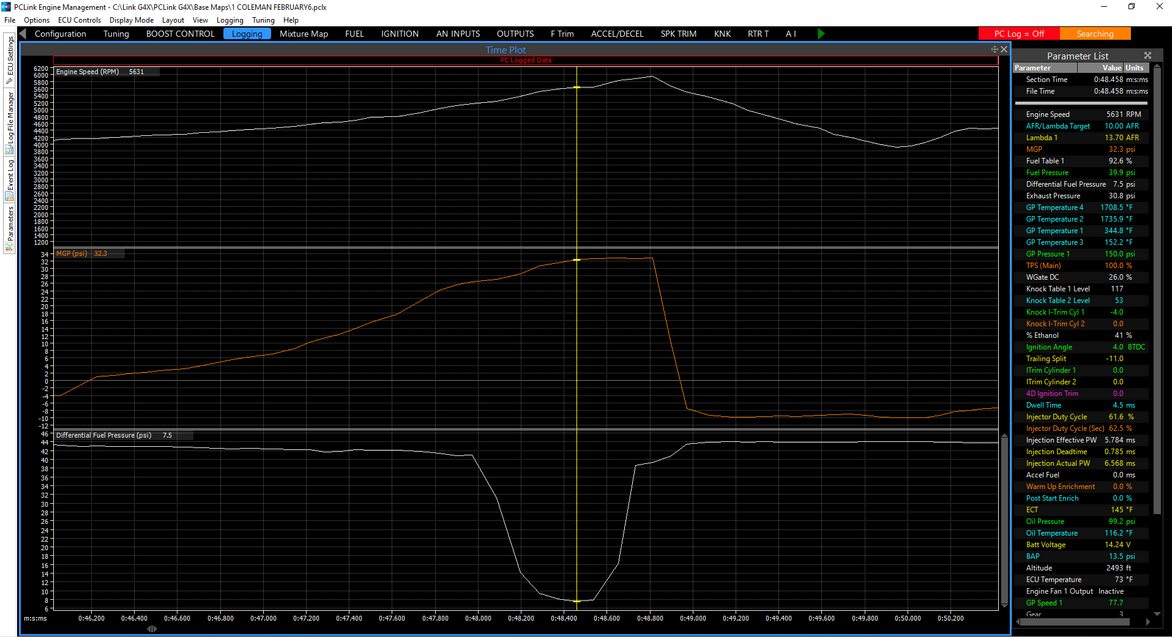
Task: Click the time axis scroll handle below plot
Action: click(152, 629)
